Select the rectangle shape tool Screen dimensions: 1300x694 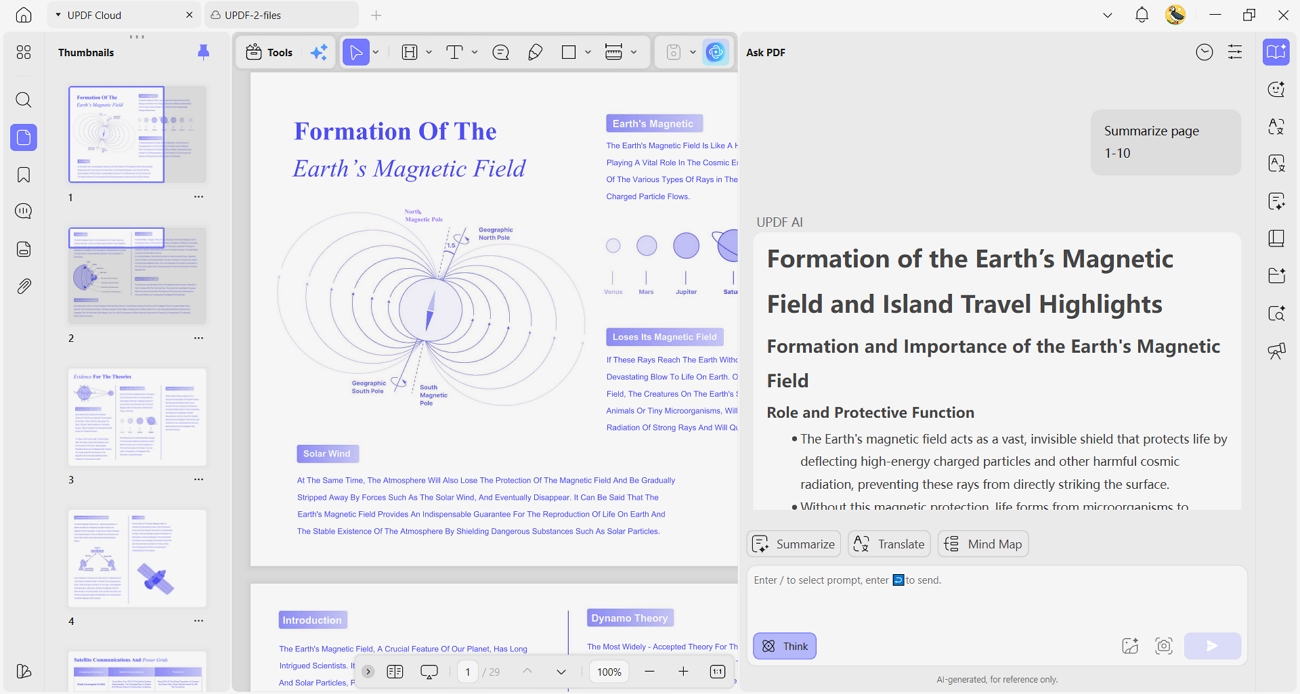coord(569,52)
